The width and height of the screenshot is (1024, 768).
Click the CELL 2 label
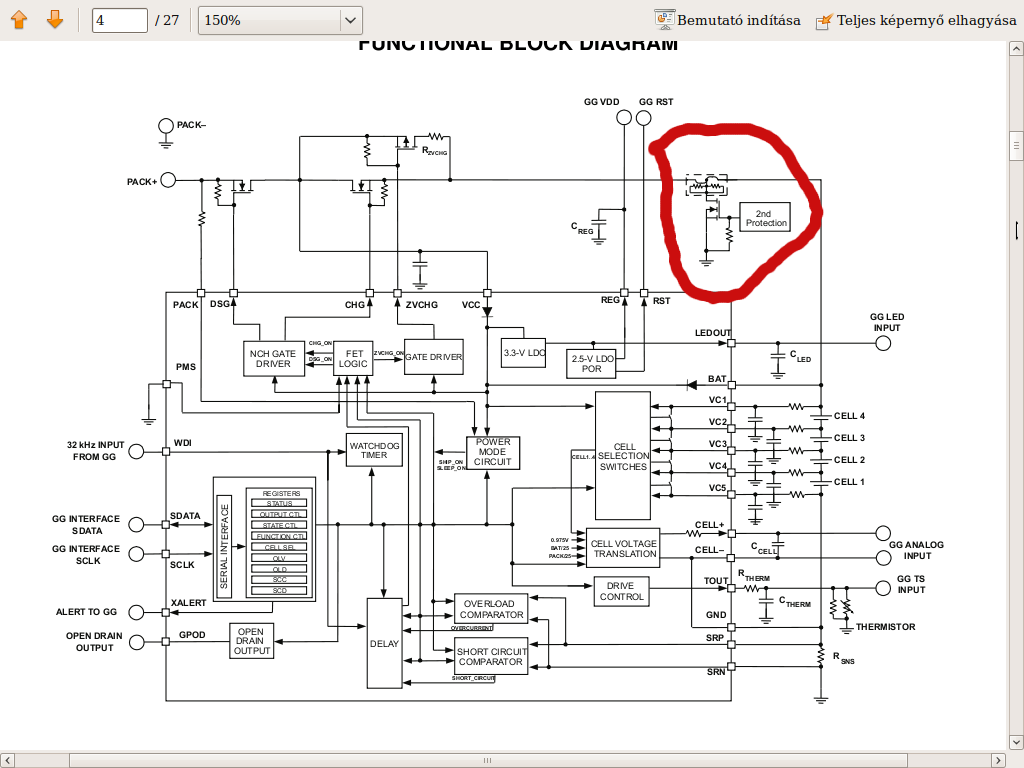point(849,460)
